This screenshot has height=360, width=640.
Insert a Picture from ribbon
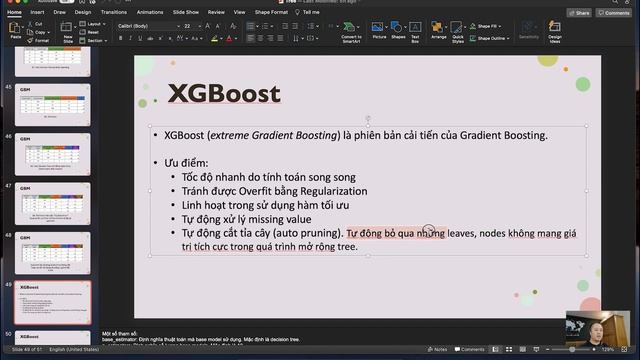coord(379,30)
